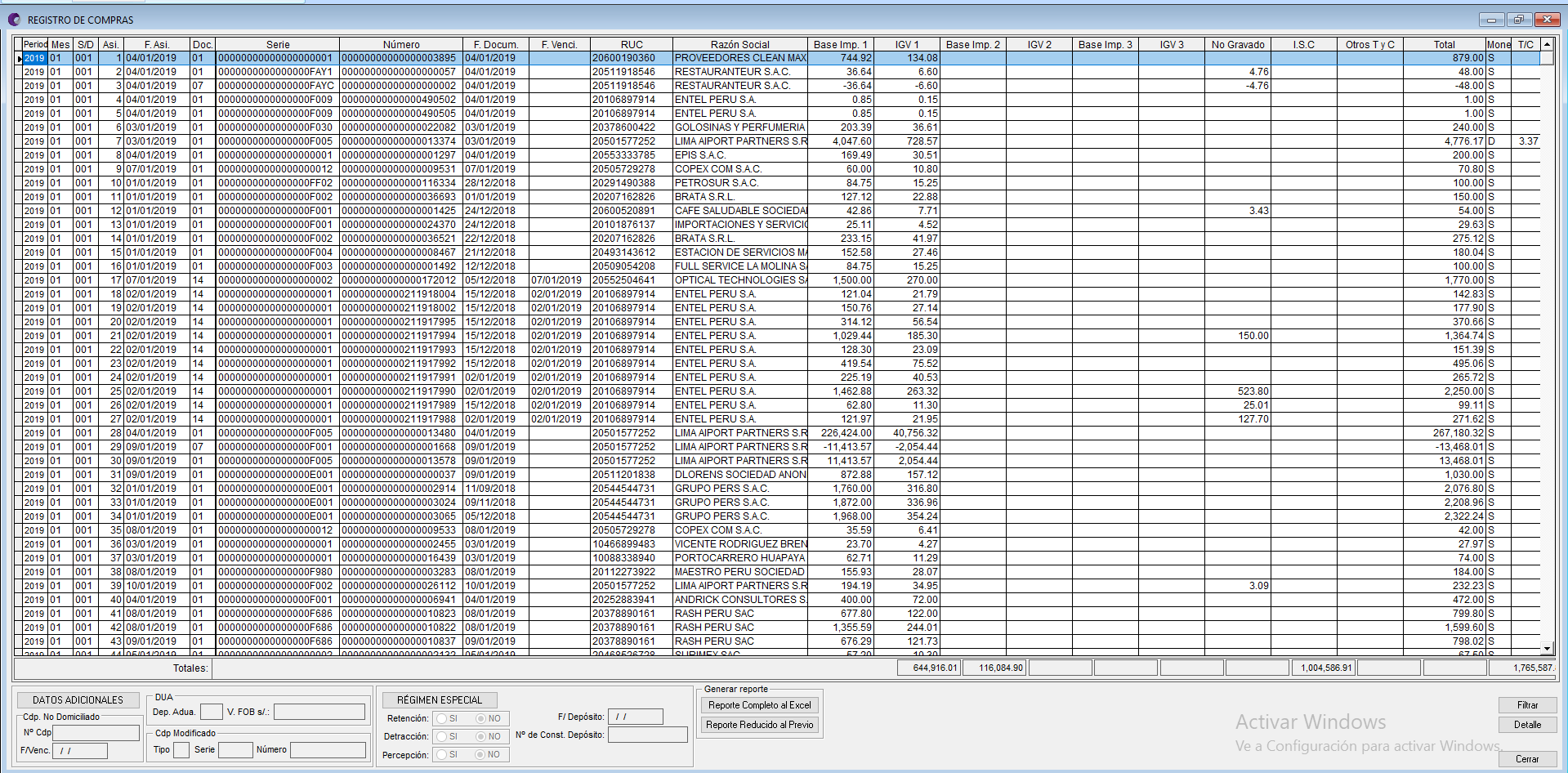Click the Razón Social column header
The image size is (1568, 773).
click(740, 45)
